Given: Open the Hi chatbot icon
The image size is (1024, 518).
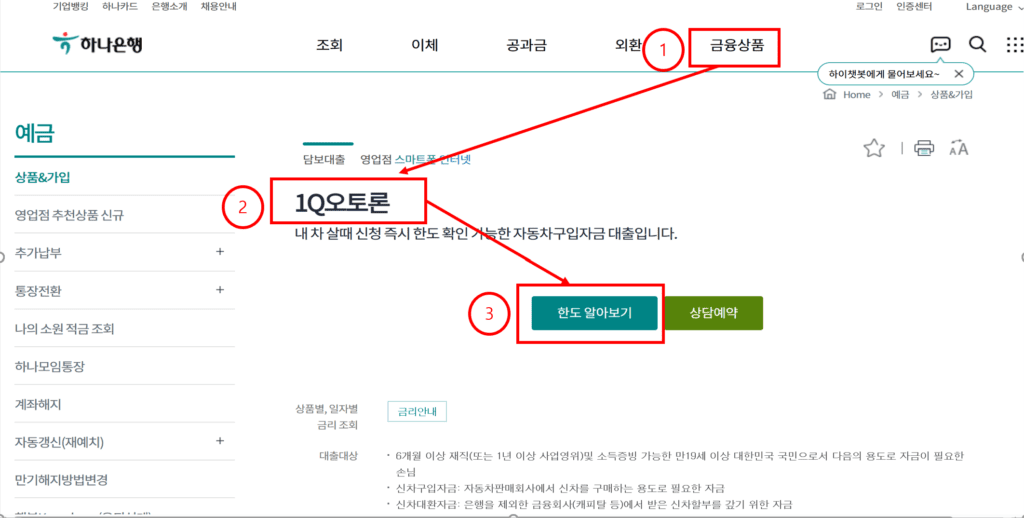Looking at the screenshot, I should [x=940, y=44].
